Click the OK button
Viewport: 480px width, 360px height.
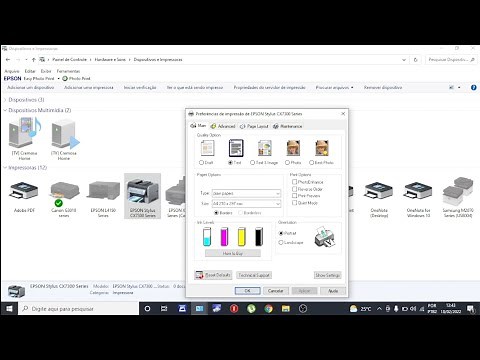coord(247,291)
